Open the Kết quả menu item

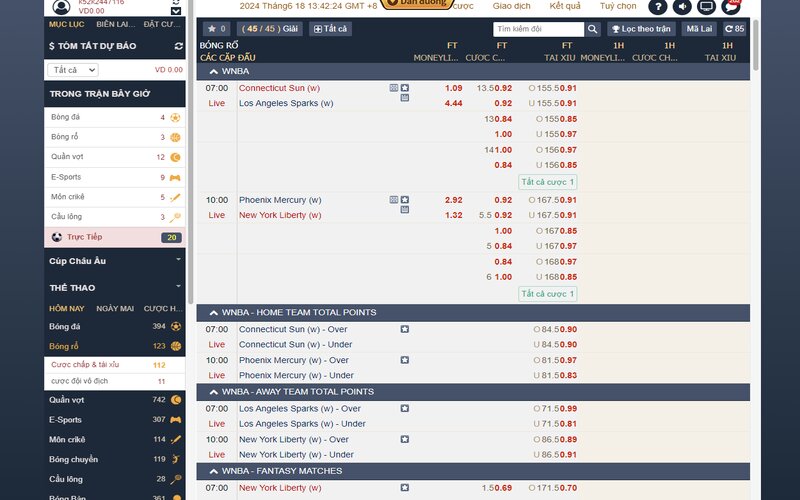[x=565, y=6]
